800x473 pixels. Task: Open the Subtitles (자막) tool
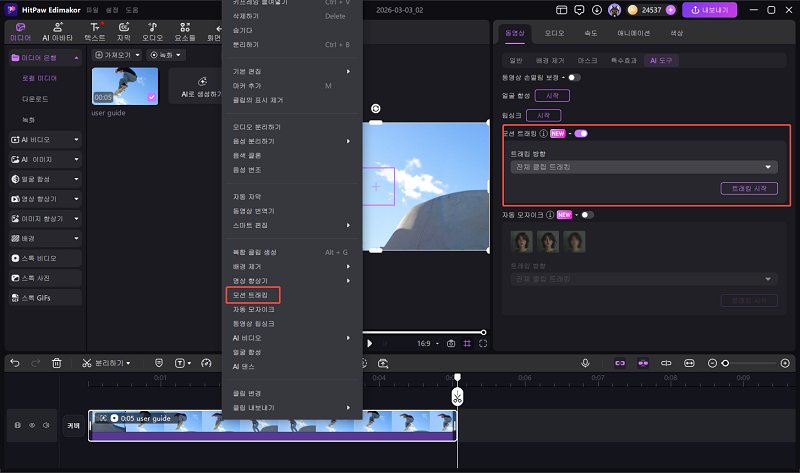(x=123, y=32)
